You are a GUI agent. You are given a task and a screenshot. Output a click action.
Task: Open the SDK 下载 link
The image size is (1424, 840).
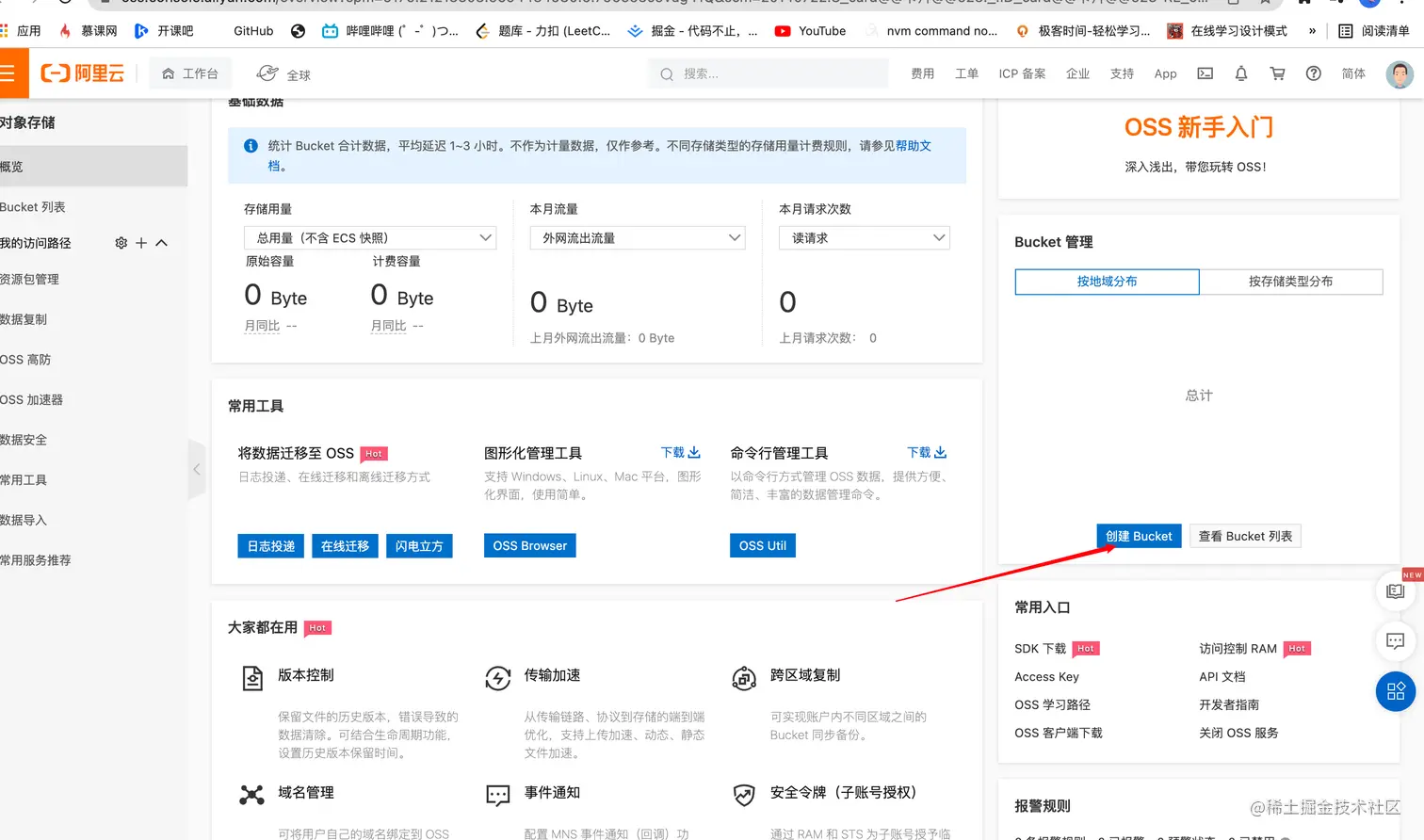coord(1041,649)
